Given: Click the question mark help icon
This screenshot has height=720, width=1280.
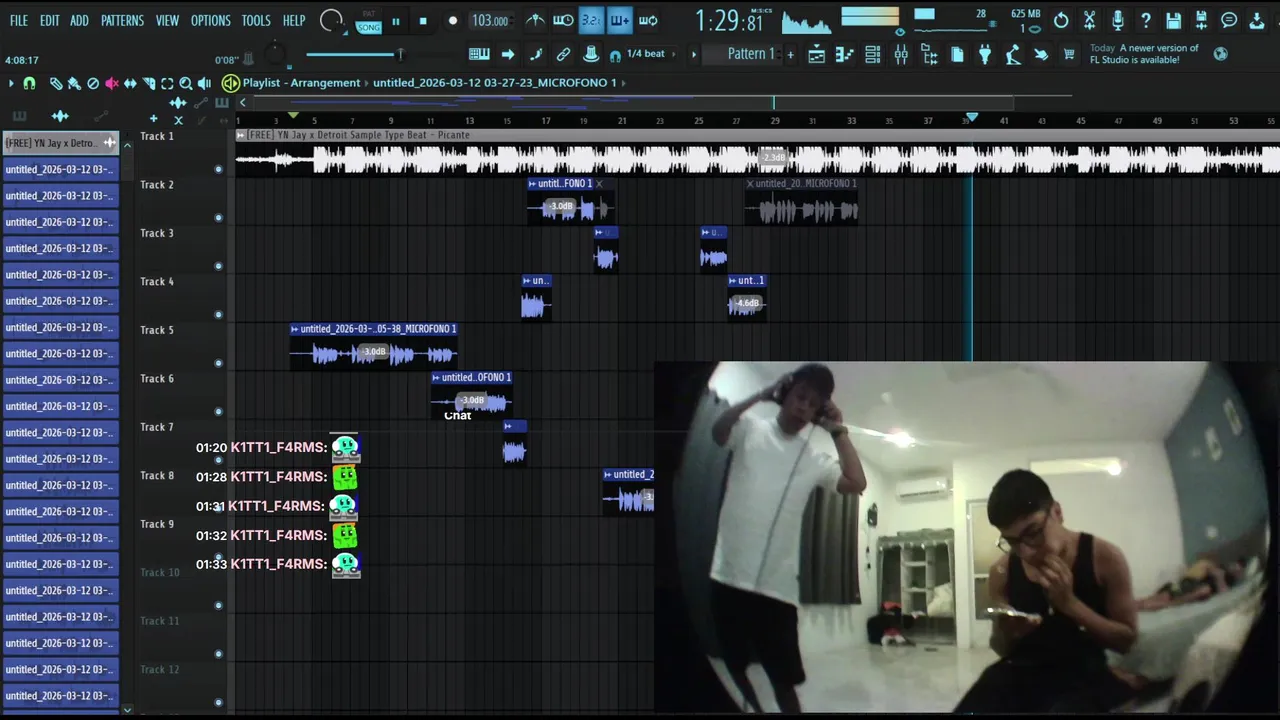Looking at the screenshot, I should [1146, 20].
